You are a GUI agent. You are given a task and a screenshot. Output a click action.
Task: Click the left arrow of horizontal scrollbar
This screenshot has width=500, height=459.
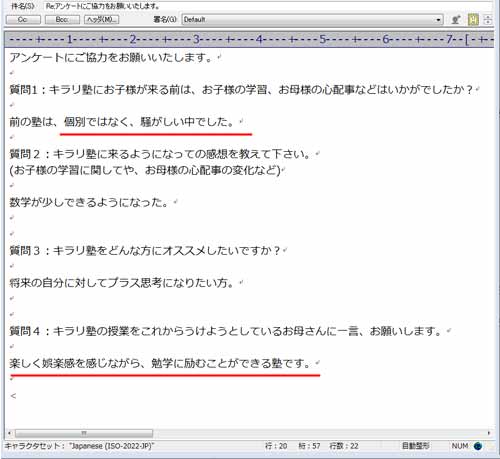pos(9,433)
